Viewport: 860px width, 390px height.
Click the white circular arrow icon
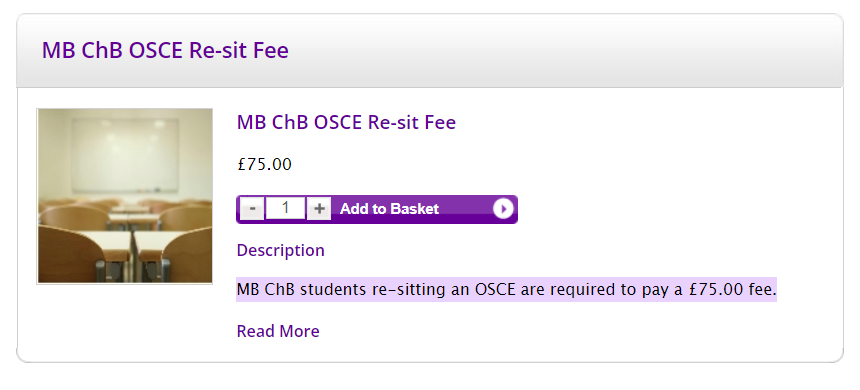pyautogui.click(x=503, y=209)
